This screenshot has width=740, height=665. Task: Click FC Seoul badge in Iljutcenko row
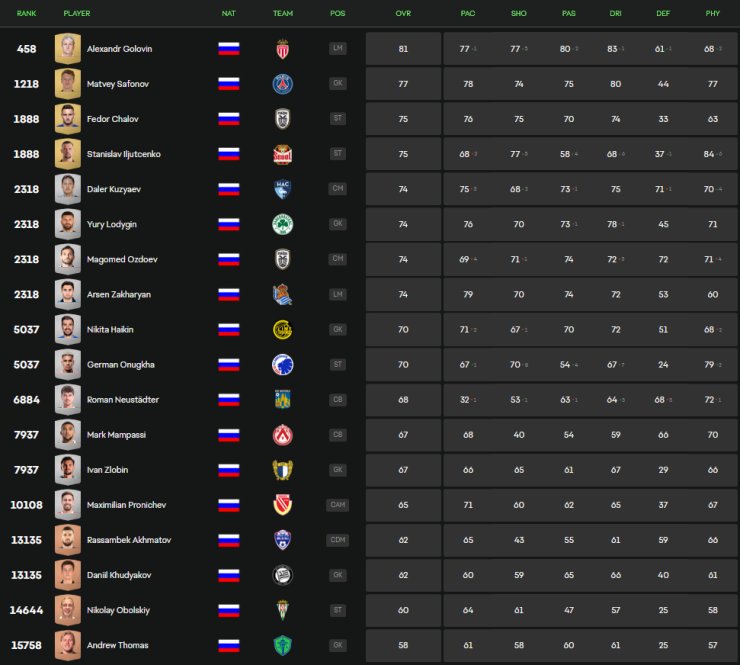(283, 154)
